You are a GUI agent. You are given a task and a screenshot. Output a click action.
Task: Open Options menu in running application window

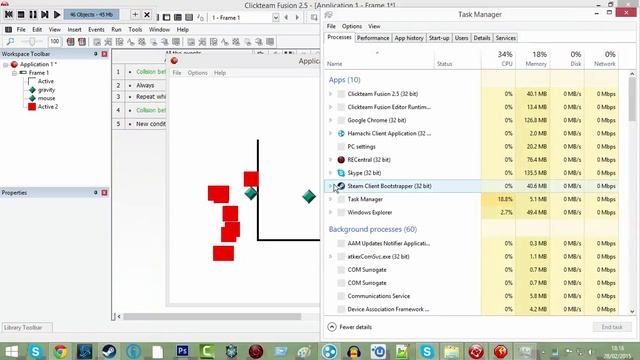coord(198,73)
